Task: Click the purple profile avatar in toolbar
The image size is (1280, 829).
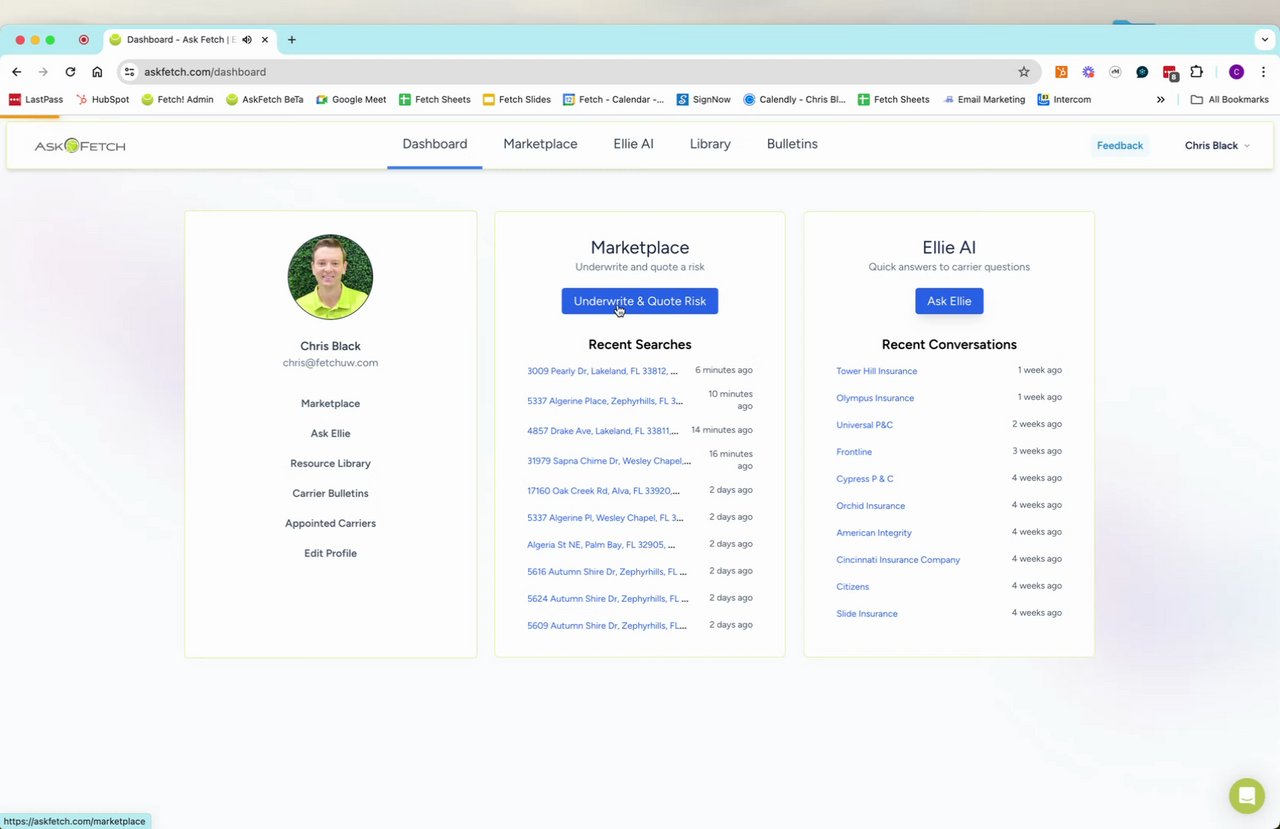Action: point(1237,72)
